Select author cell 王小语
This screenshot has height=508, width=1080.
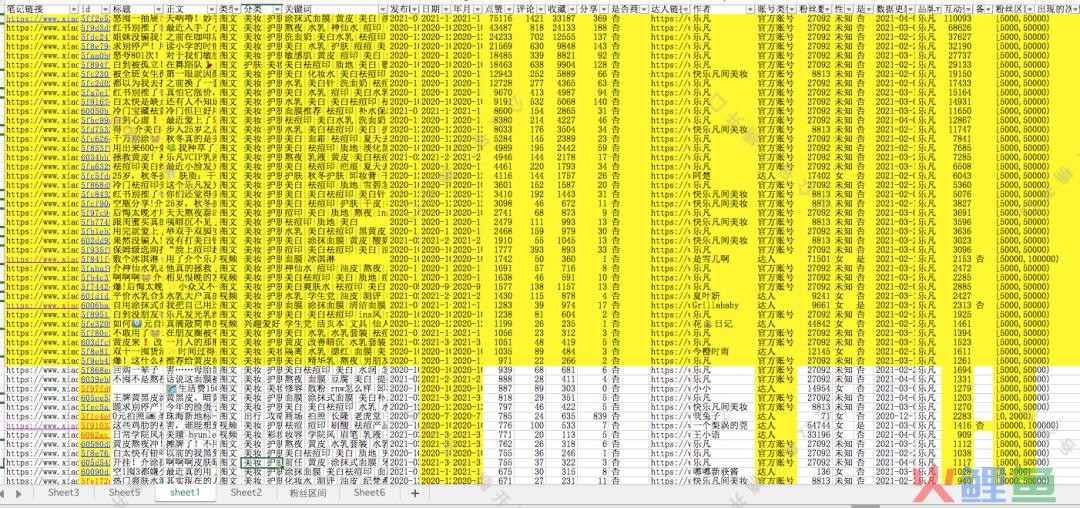(x=723, y=434)
